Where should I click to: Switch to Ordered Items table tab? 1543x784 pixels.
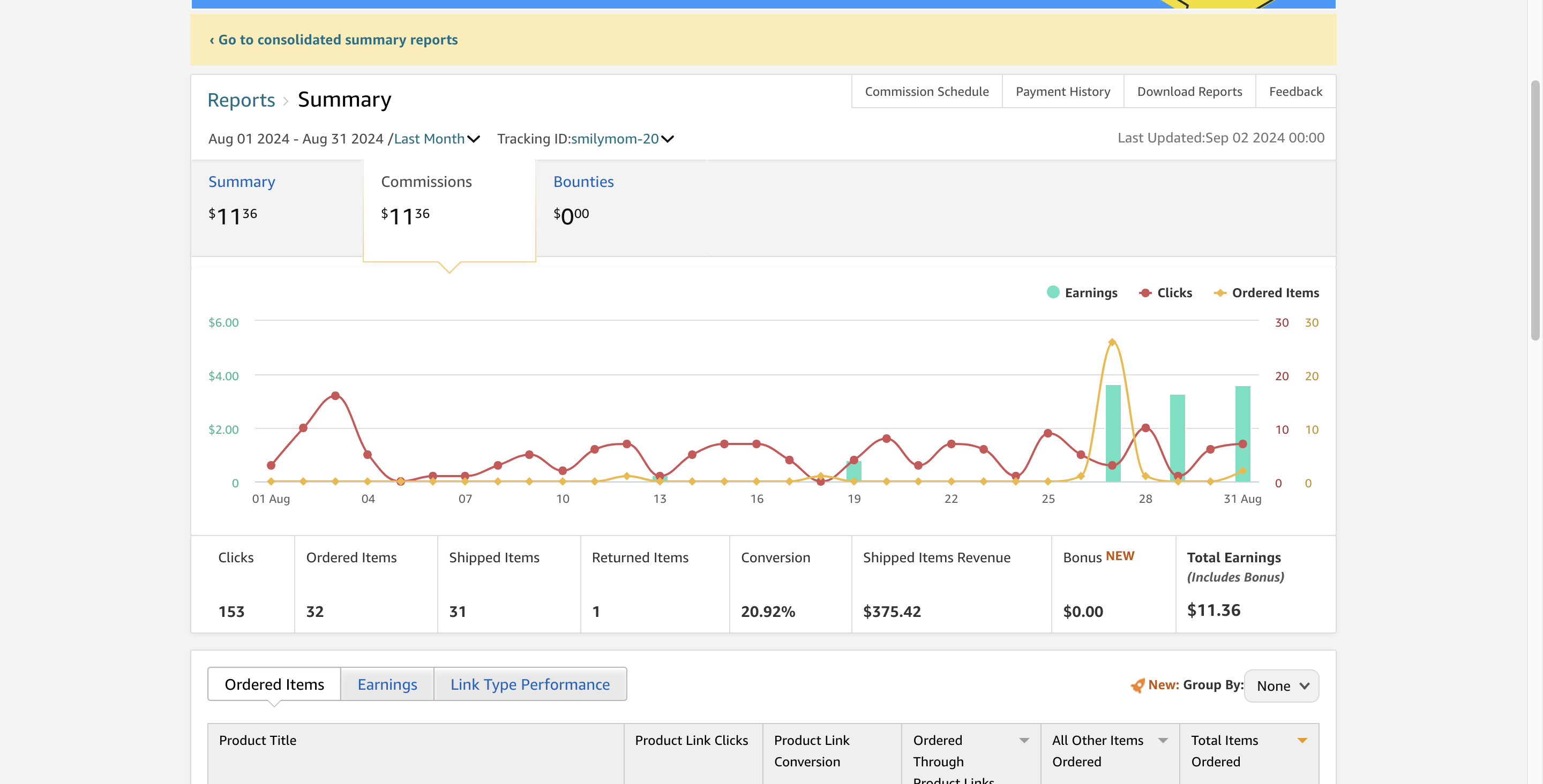point(274,684)
